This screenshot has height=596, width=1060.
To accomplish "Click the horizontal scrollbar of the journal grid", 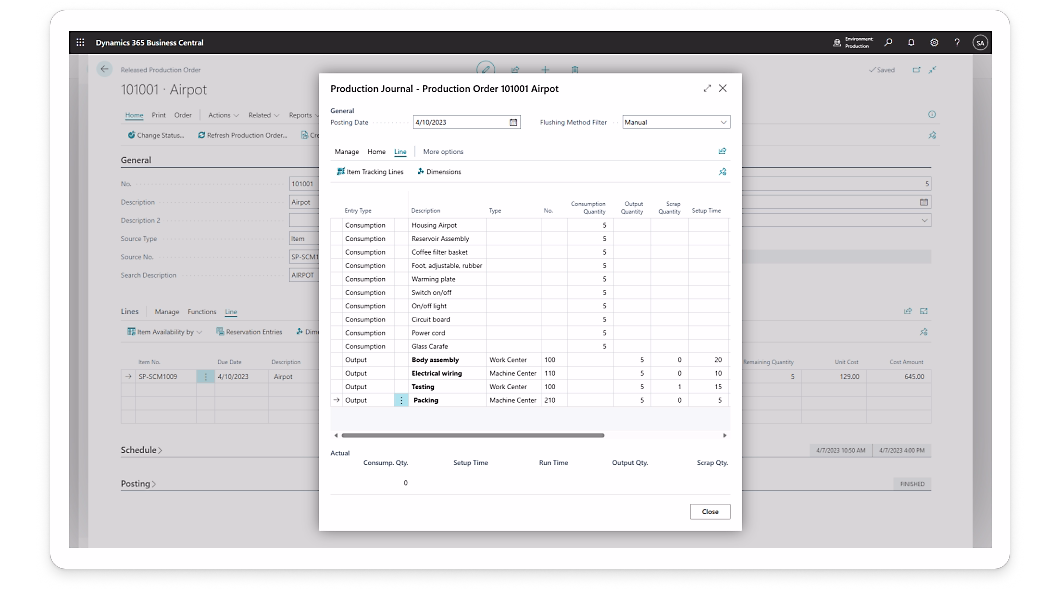I will click(x=473, y=435).
